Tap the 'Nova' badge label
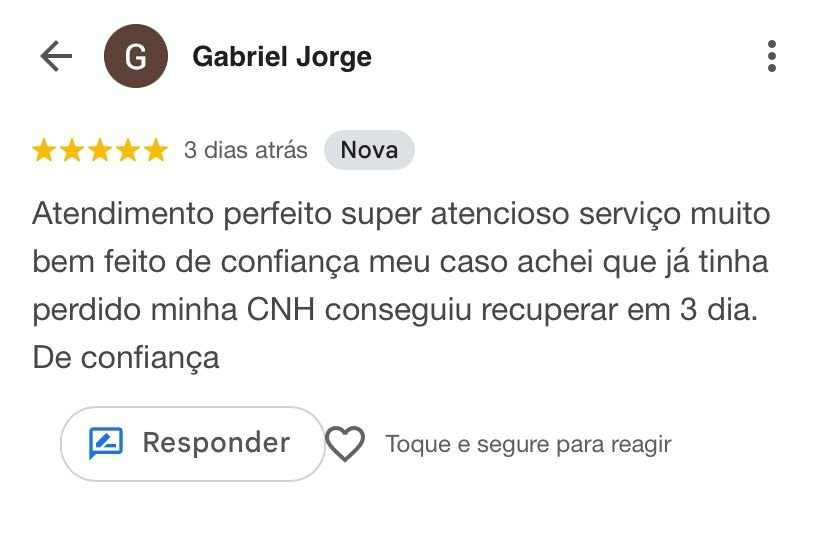 click(x=369, y=151)
